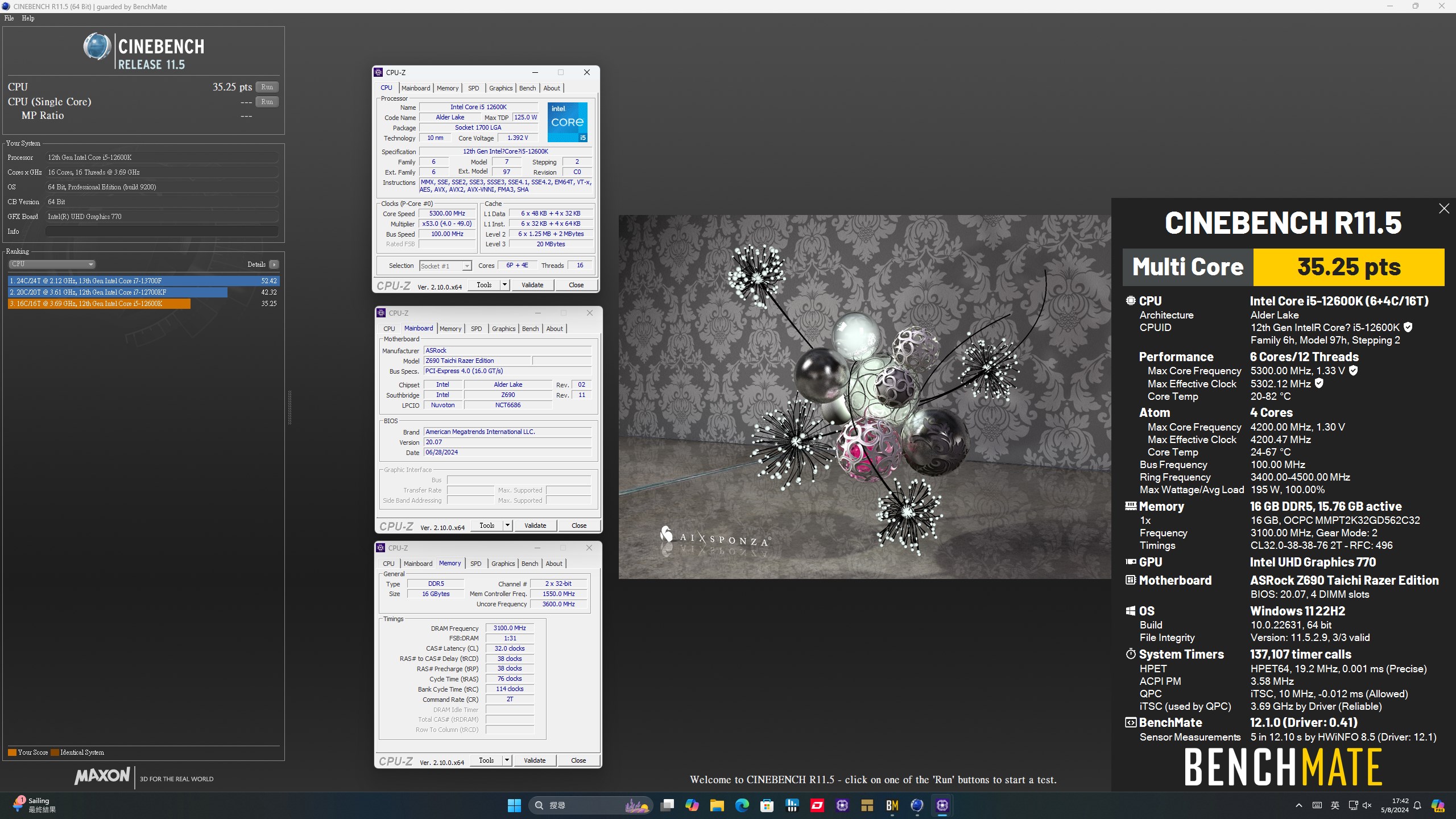Open the first CPU-Z chip icon on the taskbar
1456x819 pixels.
pyautogui.click(x=842, y=805)
